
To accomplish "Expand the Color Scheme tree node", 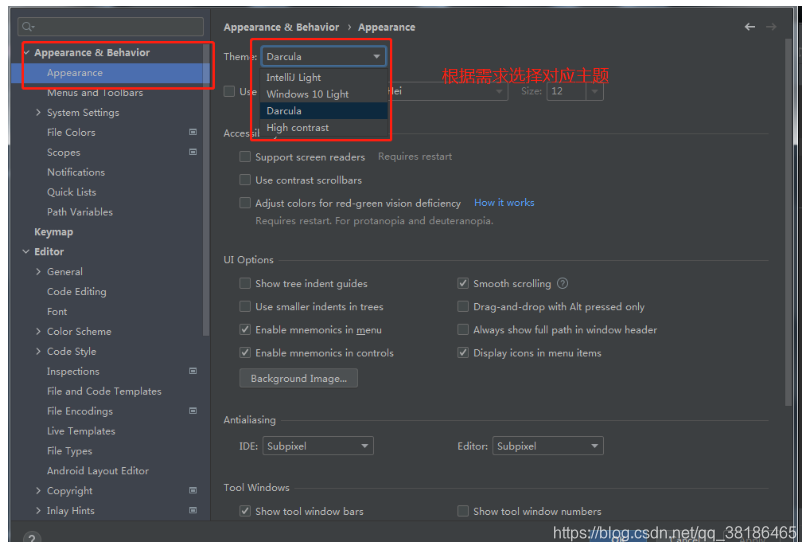I will [x=38, y=331].
